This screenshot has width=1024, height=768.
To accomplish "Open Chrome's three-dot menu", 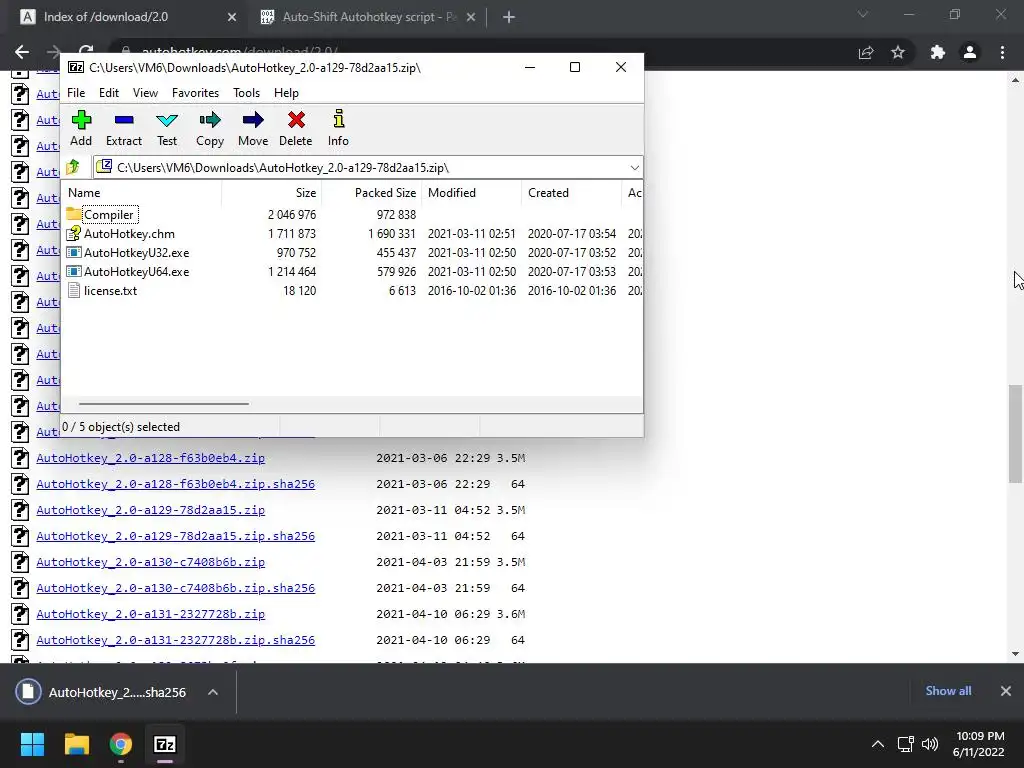I will coord(1002,52).
